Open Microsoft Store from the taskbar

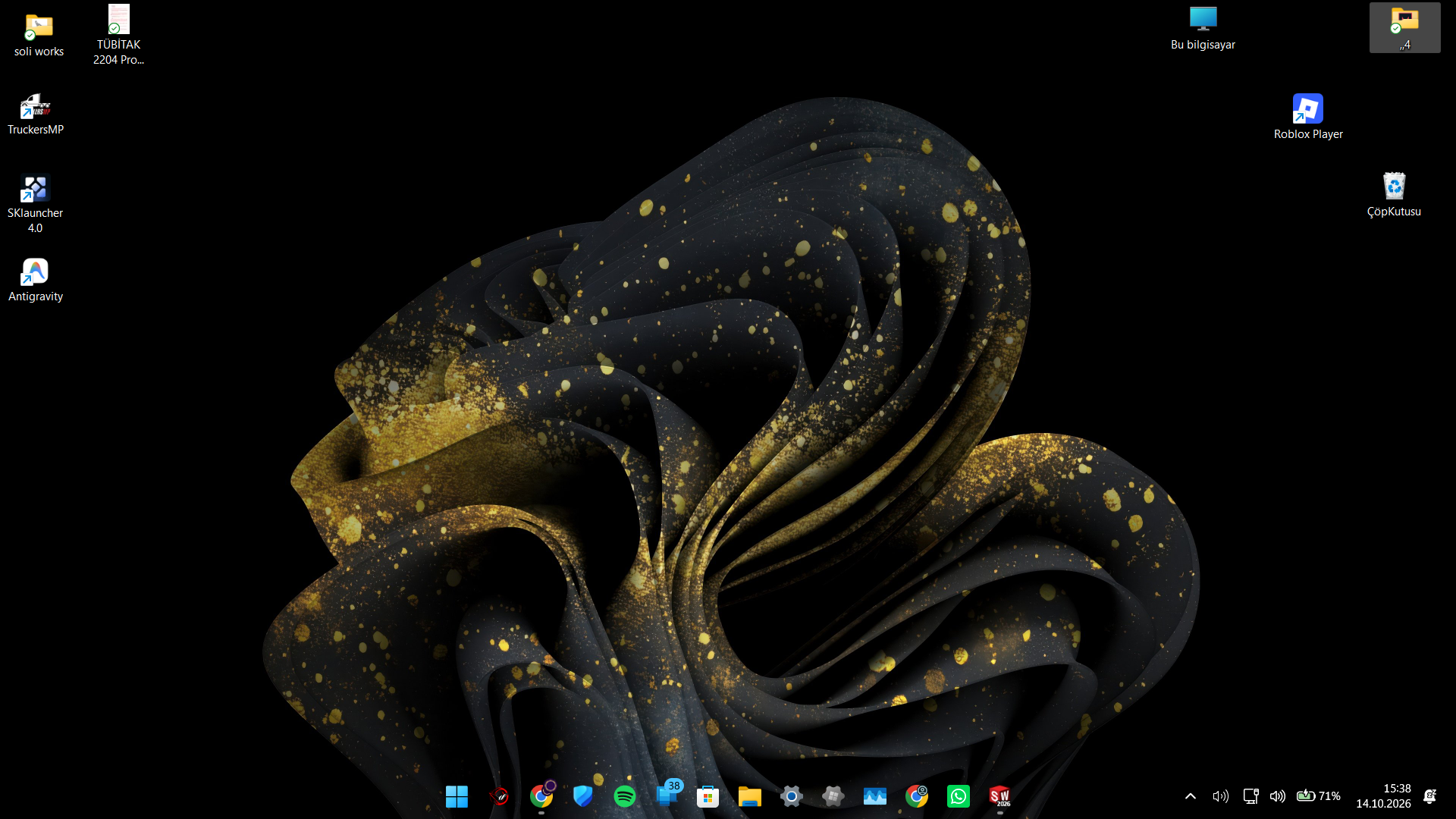coord(708,796)
